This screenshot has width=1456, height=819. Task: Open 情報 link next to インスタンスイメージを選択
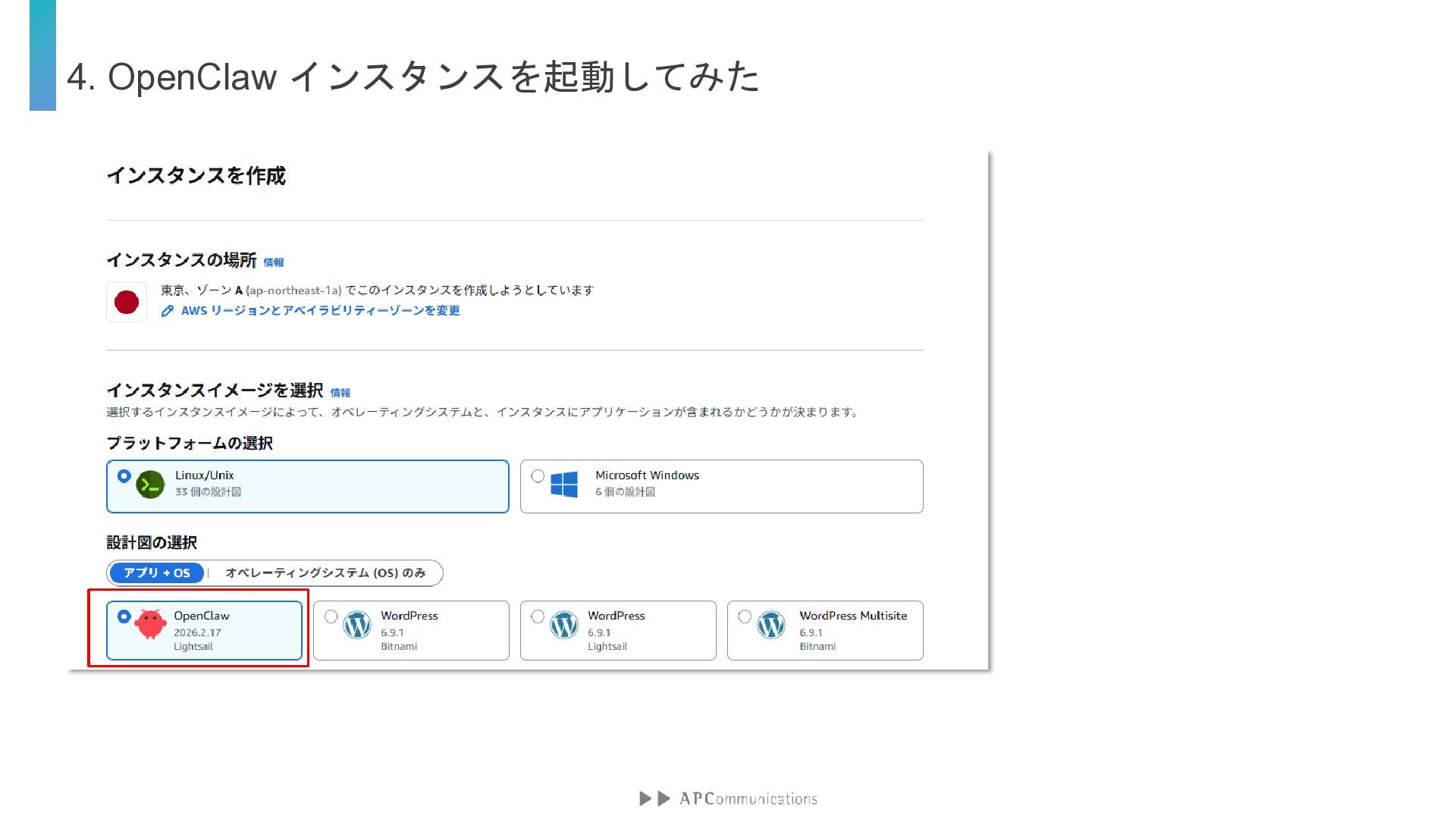340,393
